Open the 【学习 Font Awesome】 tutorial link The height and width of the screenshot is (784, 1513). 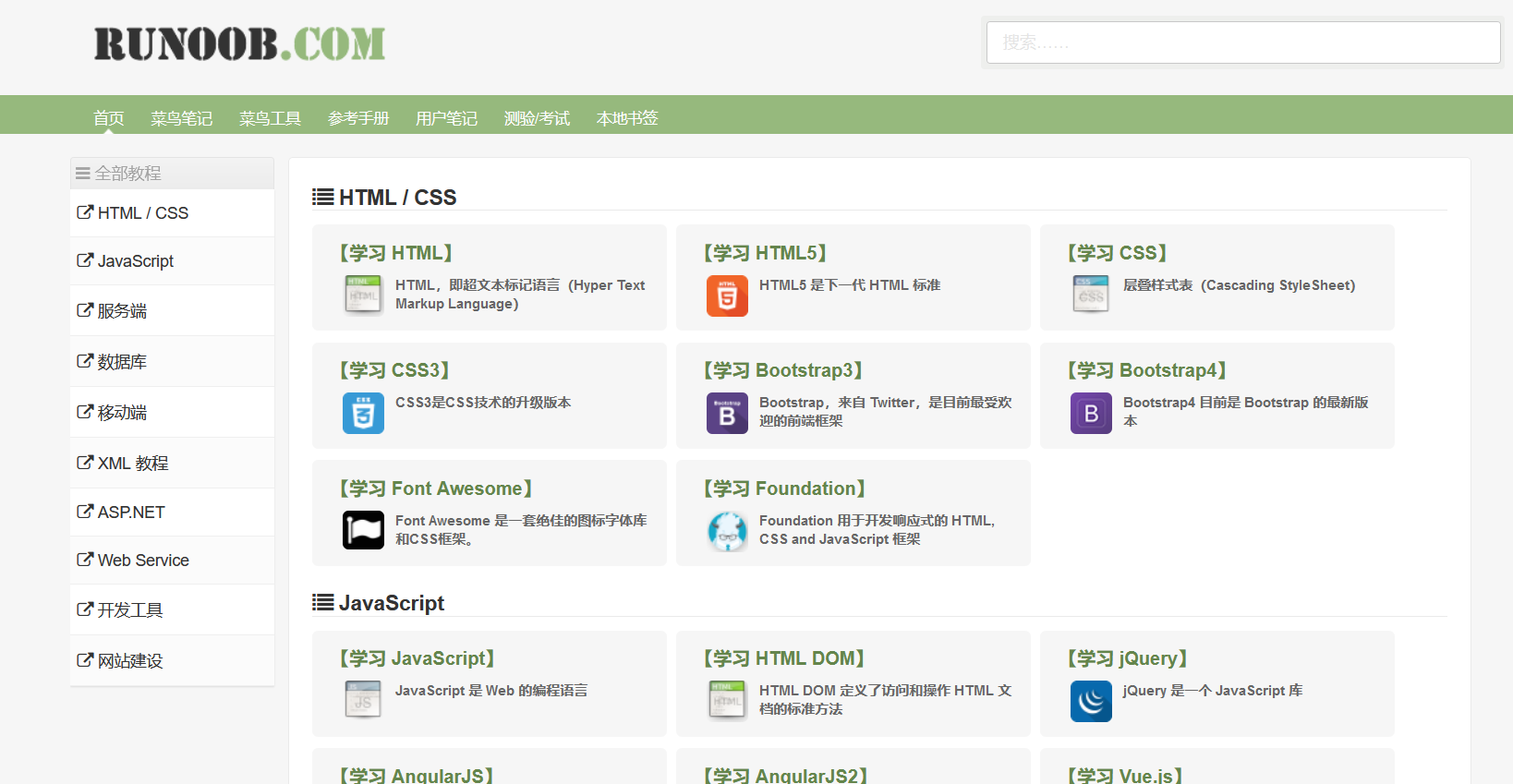[436, 488]
